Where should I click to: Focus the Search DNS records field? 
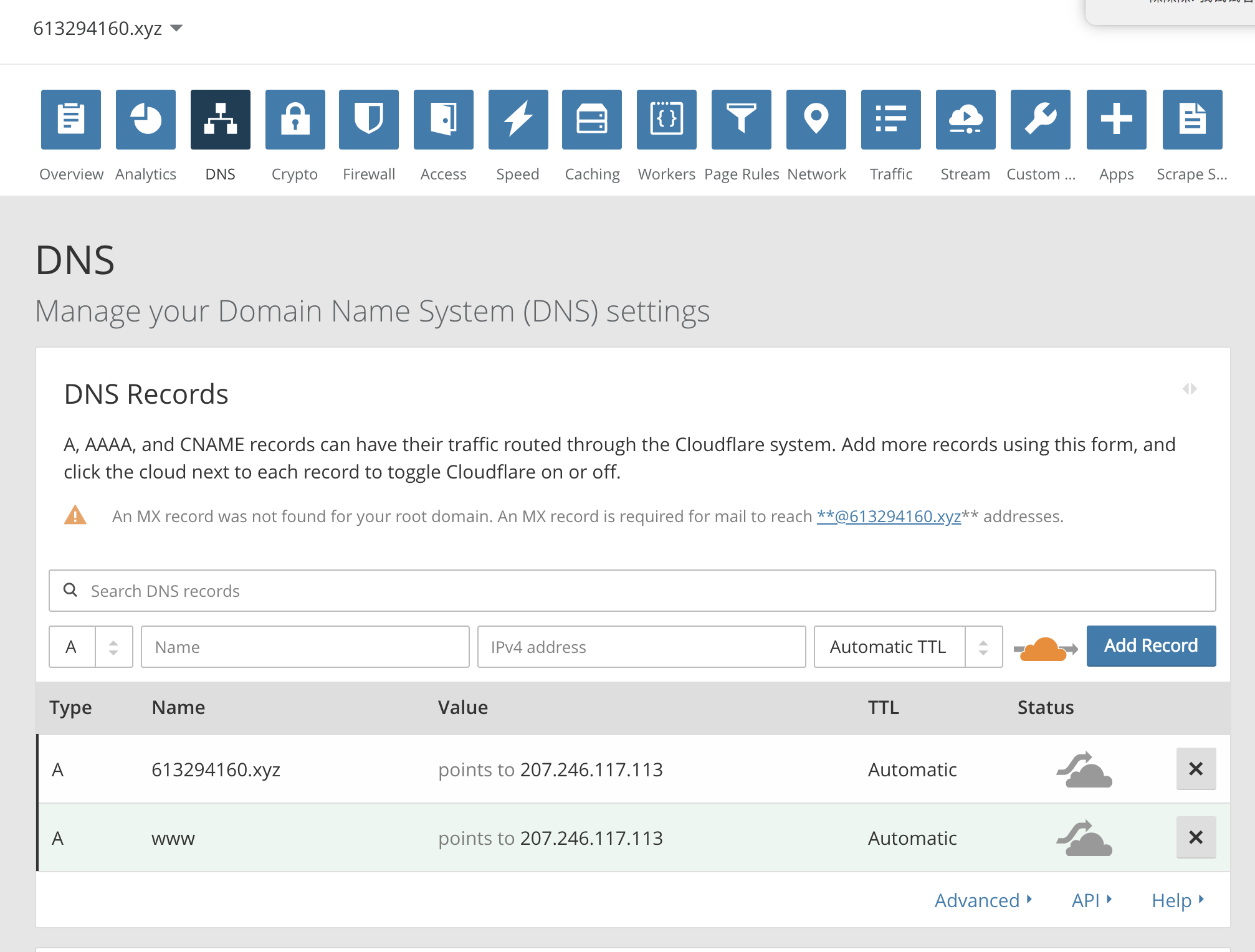(632, 591)
